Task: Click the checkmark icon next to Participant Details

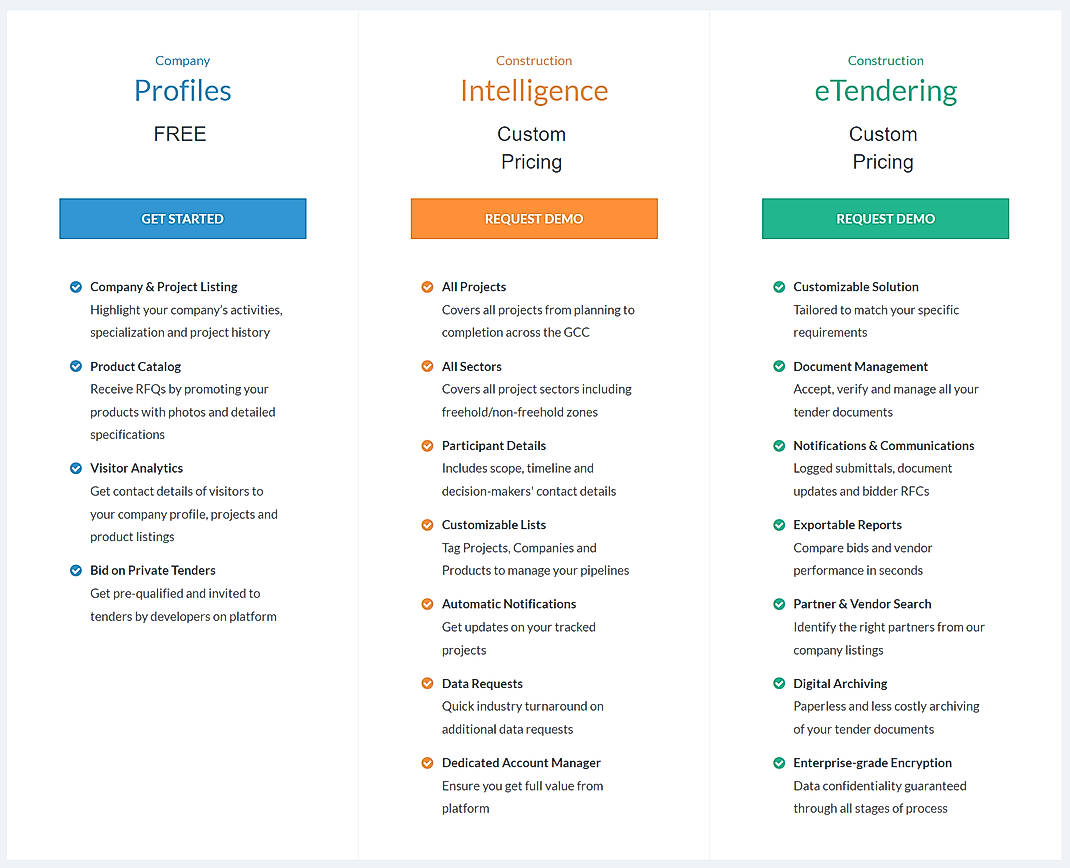Action: point(428,445)
